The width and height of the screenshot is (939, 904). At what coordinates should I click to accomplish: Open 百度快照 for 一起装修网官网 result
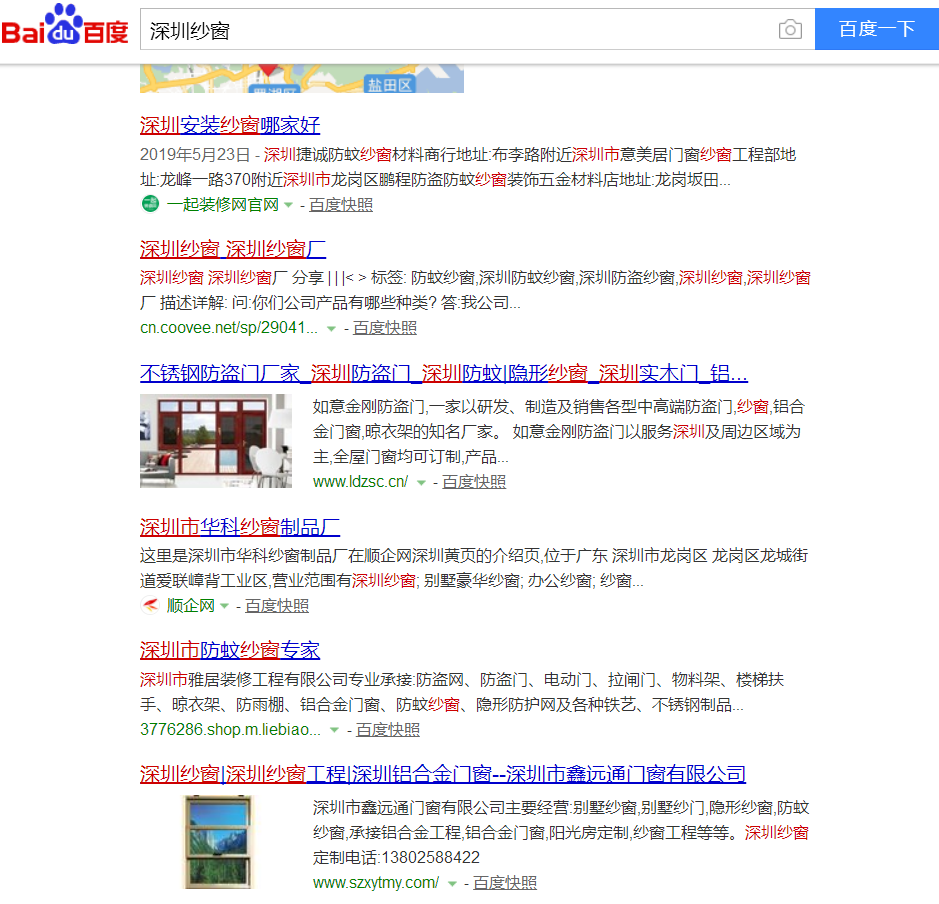(x=341, y=205)
